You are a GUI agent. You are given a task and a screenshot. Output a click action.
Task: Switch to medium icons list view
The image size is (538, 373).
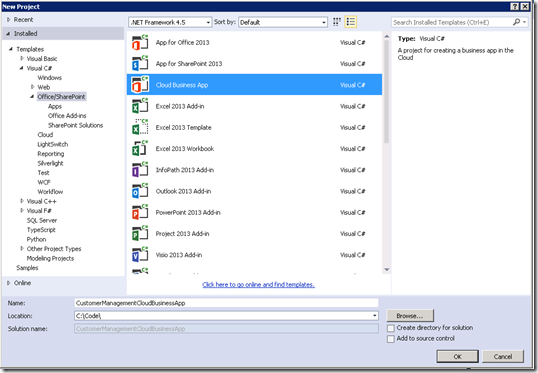tap(351, 22)
